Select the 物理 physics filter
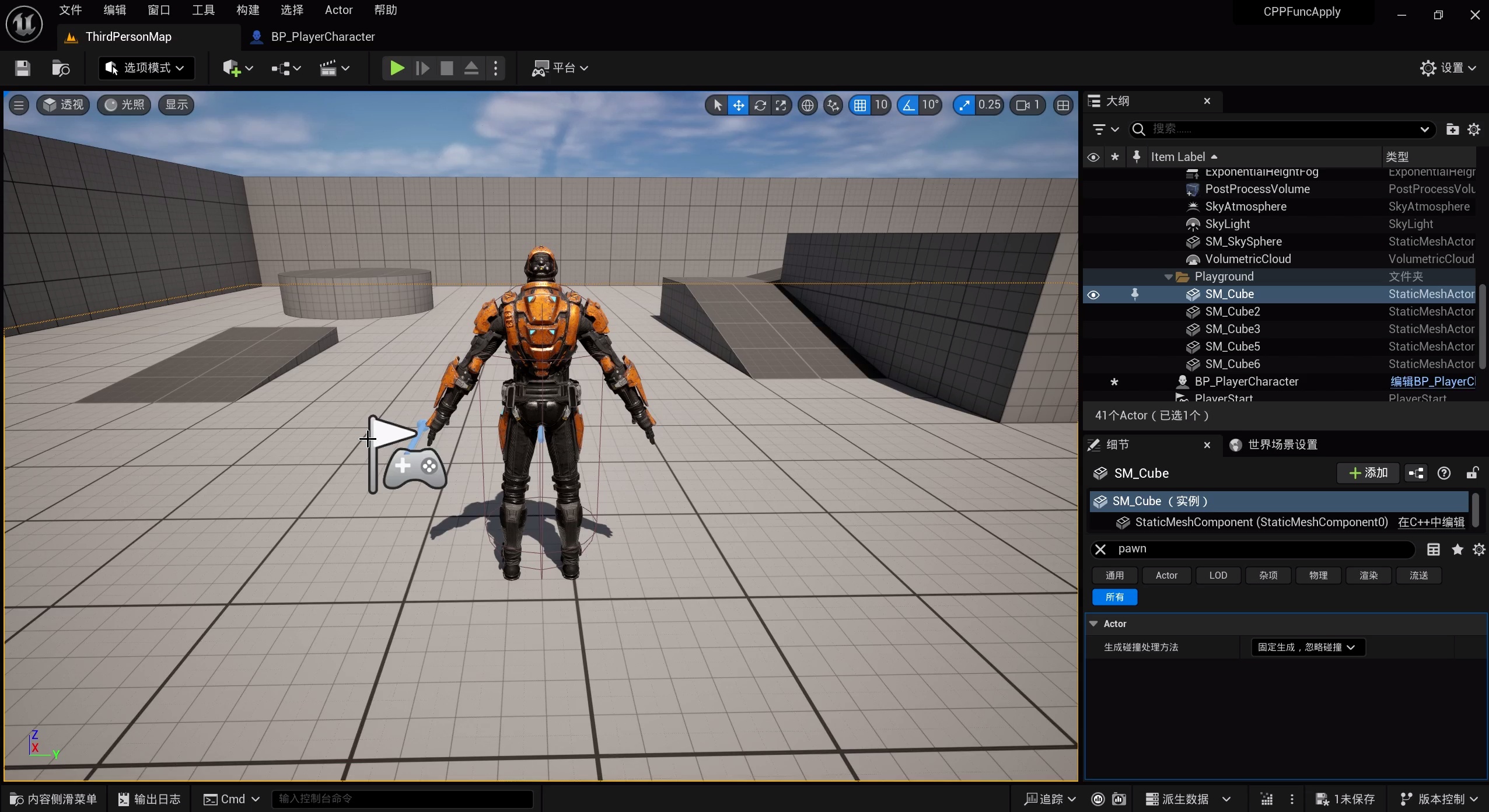The image size is (1489, 812). (1318, 576)
